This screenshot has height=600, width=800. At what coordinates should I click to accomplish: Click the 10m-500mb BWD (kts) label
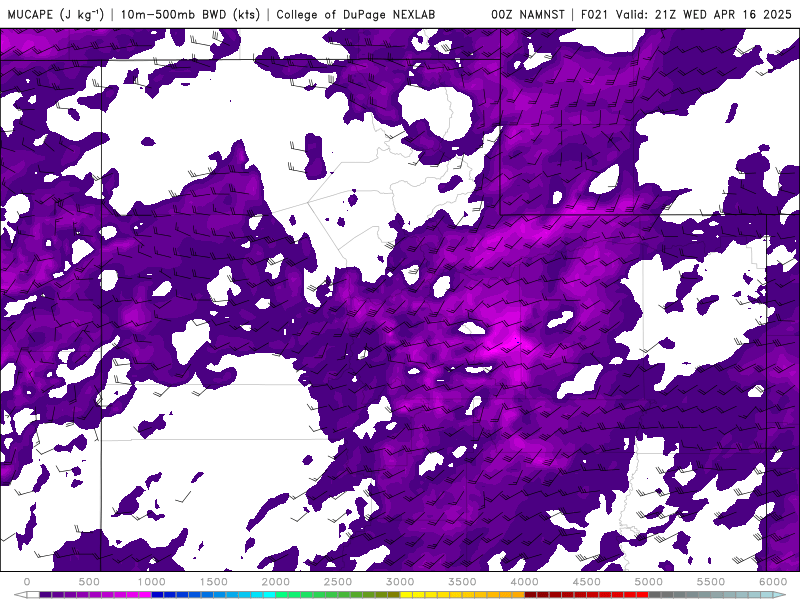(x=190, y=14)
